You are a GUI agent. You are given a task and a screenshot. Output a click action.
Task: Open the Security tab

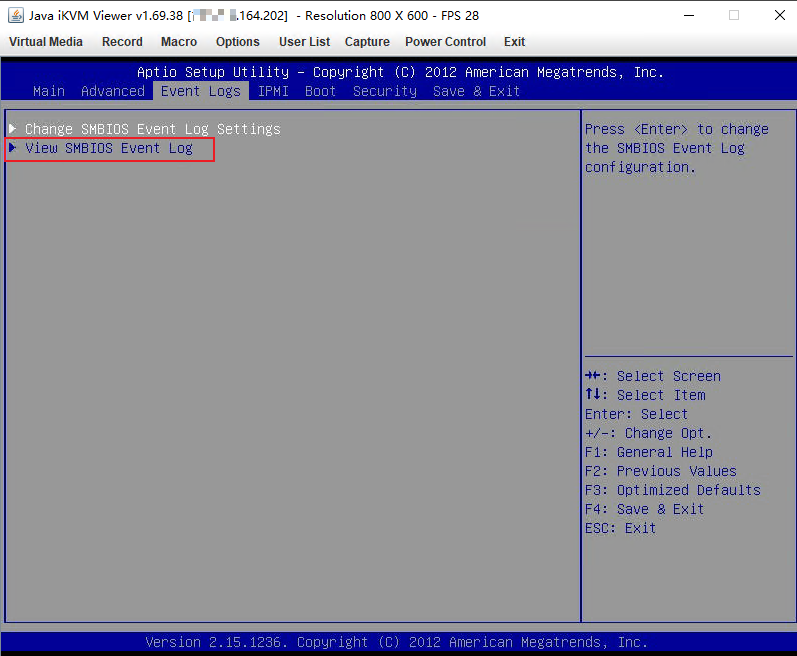pos(385,91)
